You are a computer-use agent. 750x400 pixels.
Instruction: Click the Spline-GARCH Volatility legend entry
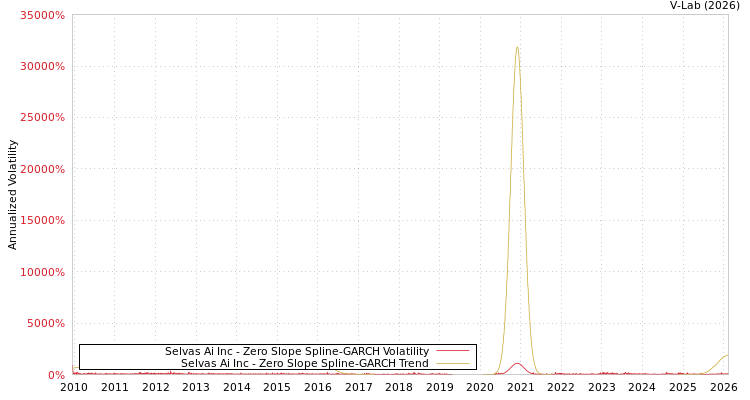[x=297, y=351]
